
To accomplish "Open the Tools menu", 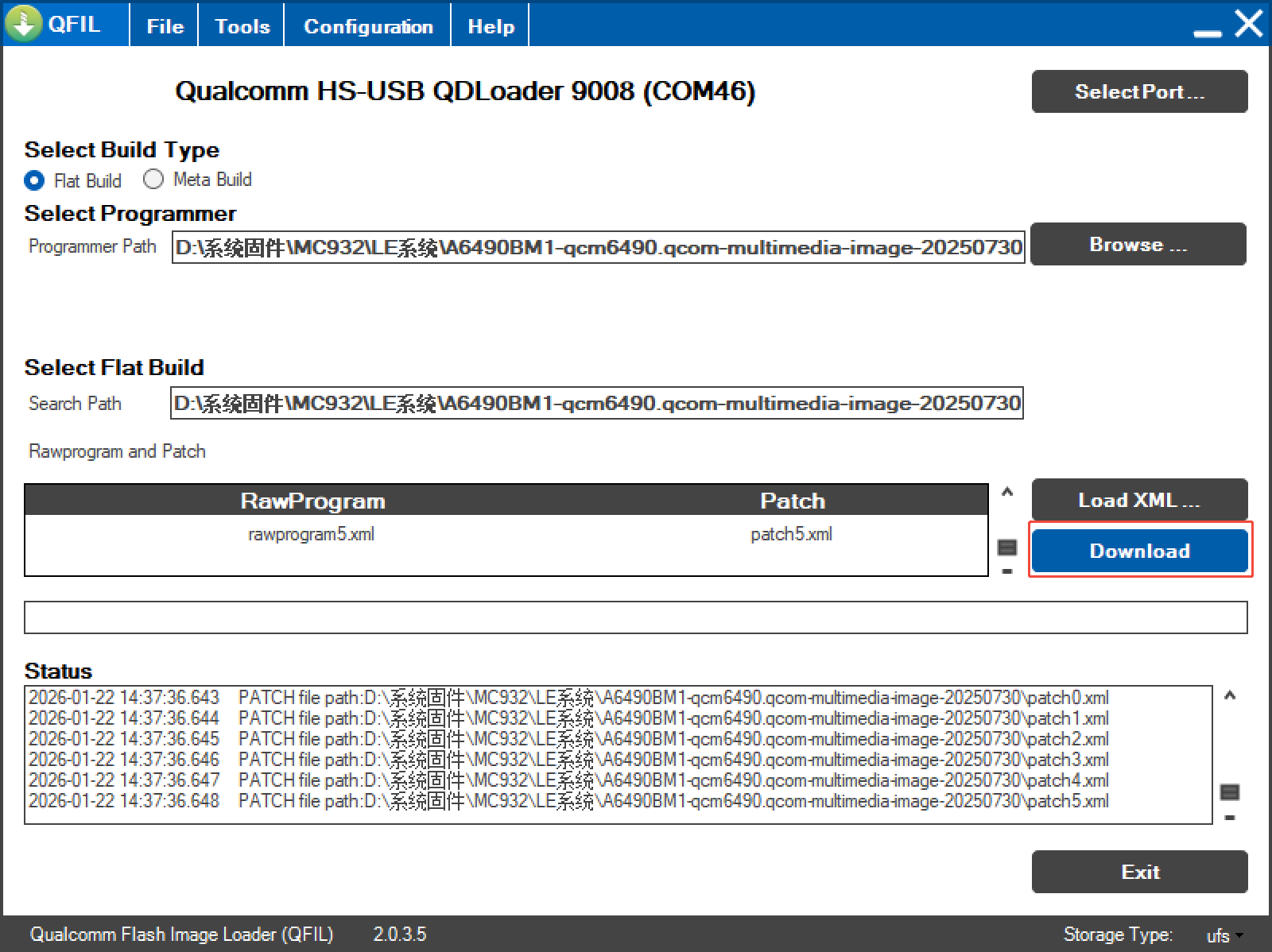I will tap(242, 26).
